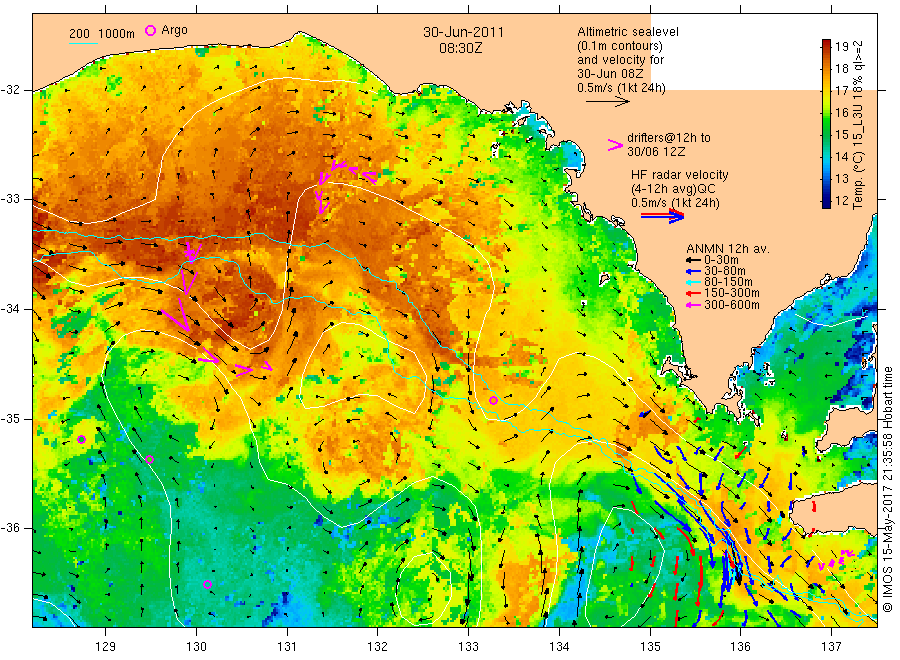Click the '30/06 12Z' drifter date text
Image resolution: width=900 pixels, height=660 pixels.
(x=656, y=152)
